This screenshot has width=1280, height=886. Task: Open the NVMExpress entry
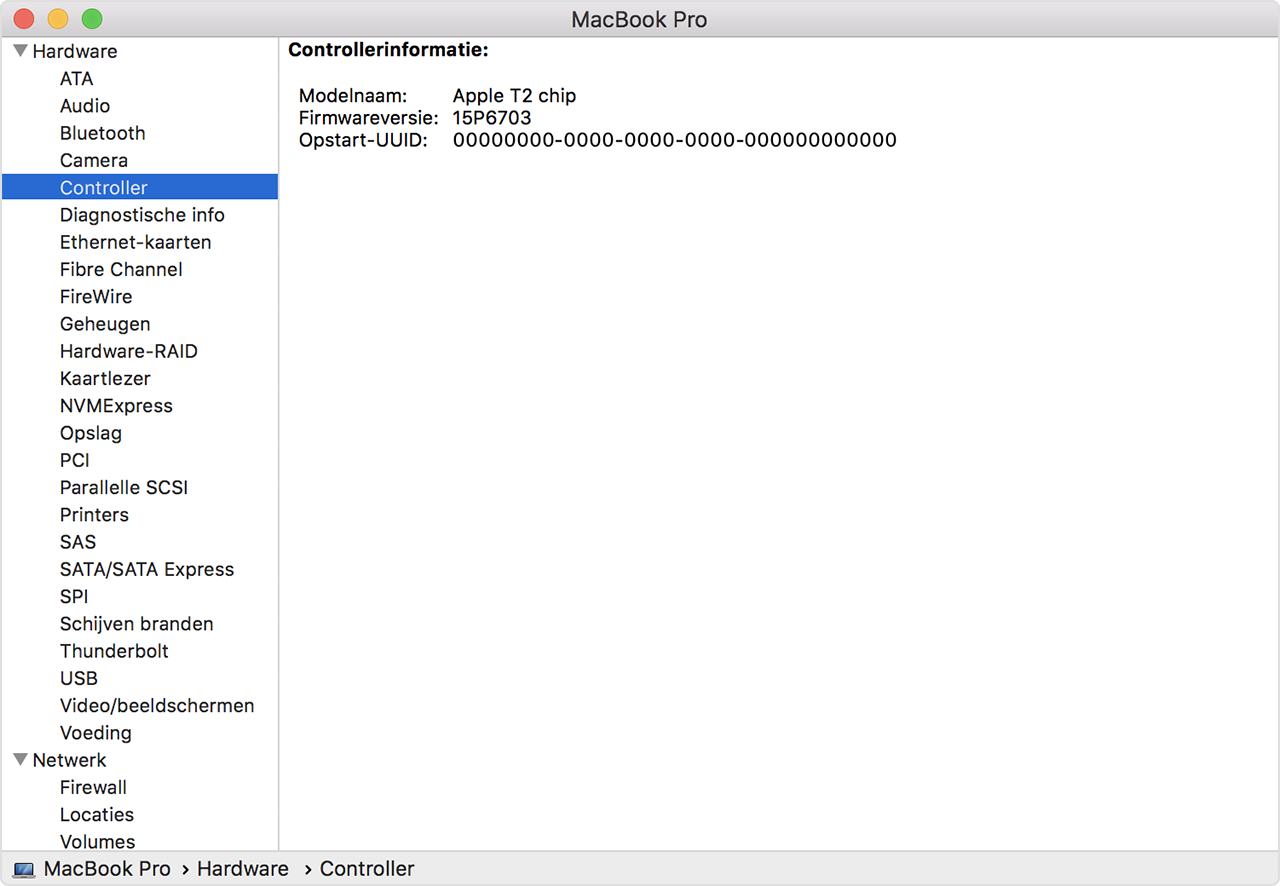click(x=116, y=406)
